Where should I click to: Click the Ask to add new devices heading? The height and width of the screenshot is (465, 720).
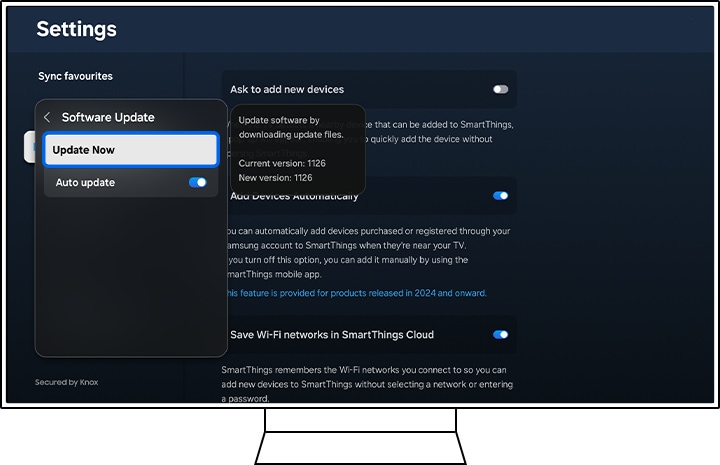pyautogui.click(x=287, y=90)
